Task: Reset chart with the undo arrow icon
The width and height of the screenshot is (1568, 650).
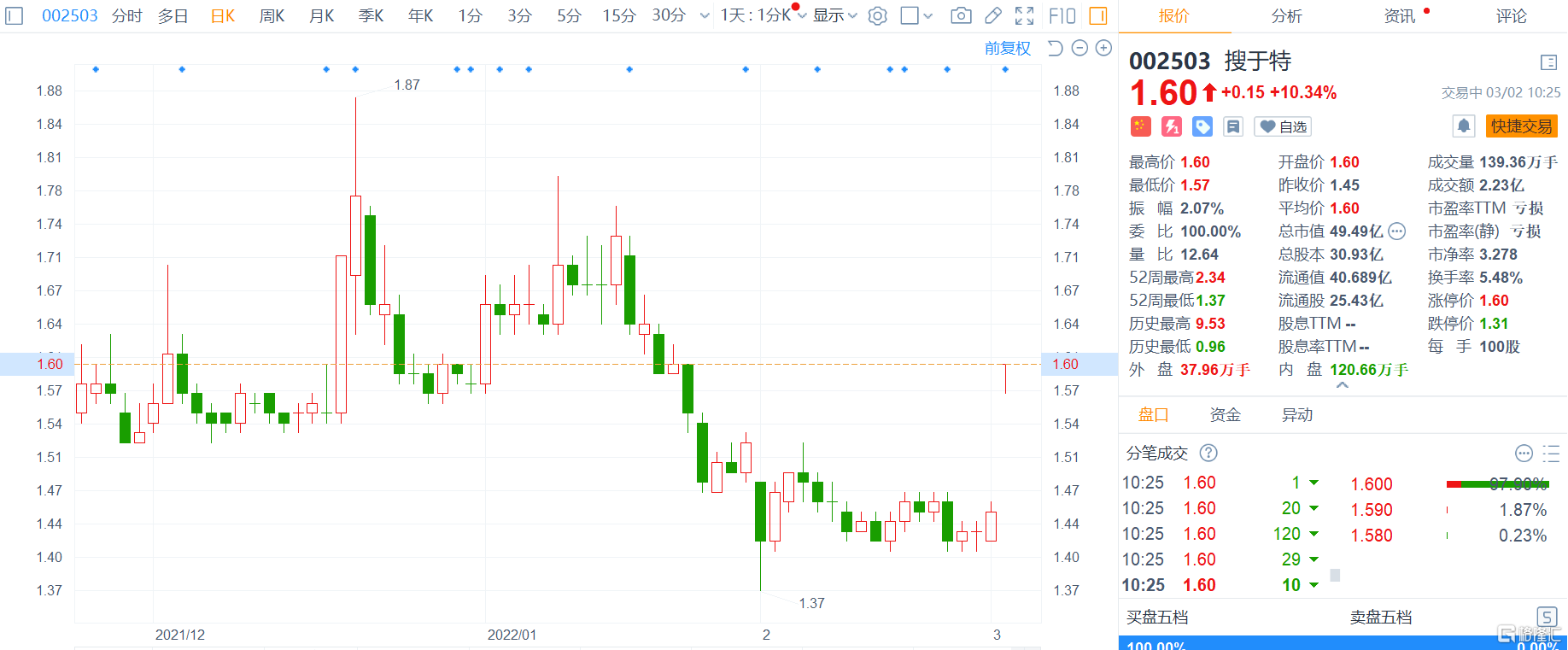Action: coord(1056,49)
